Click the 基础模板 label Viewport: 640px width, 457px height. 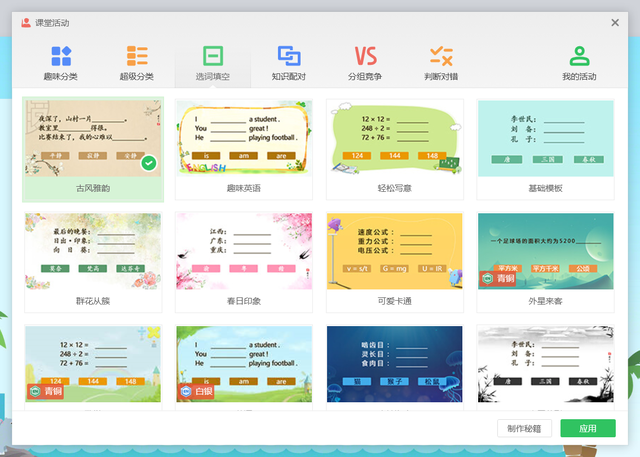click(x=546, y=189)
